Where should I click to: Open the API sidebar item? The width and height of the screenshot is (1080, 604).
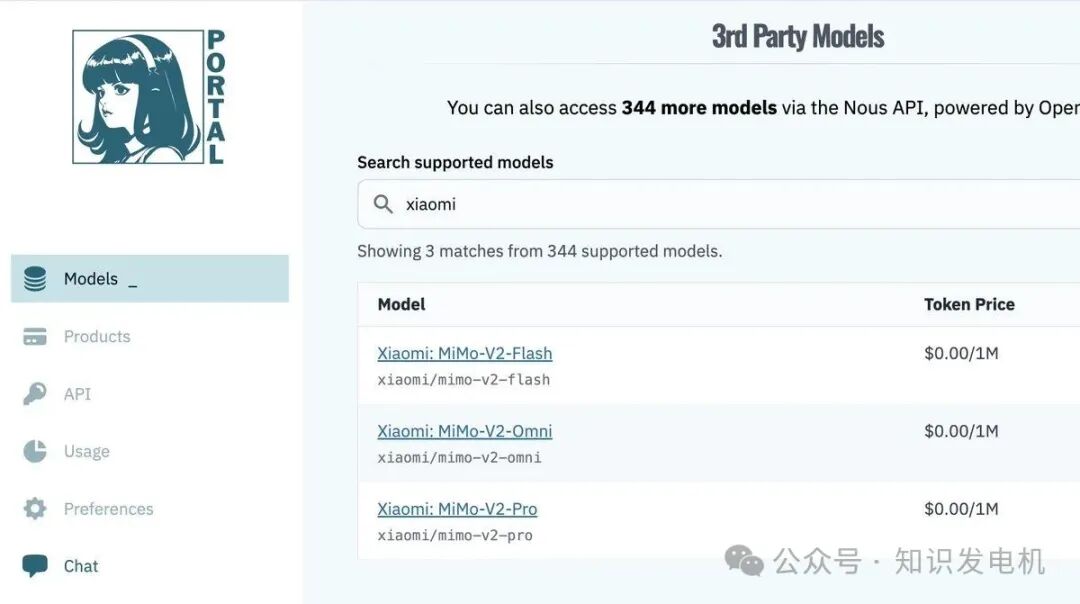pyautogui.click(x=77, y=394)
